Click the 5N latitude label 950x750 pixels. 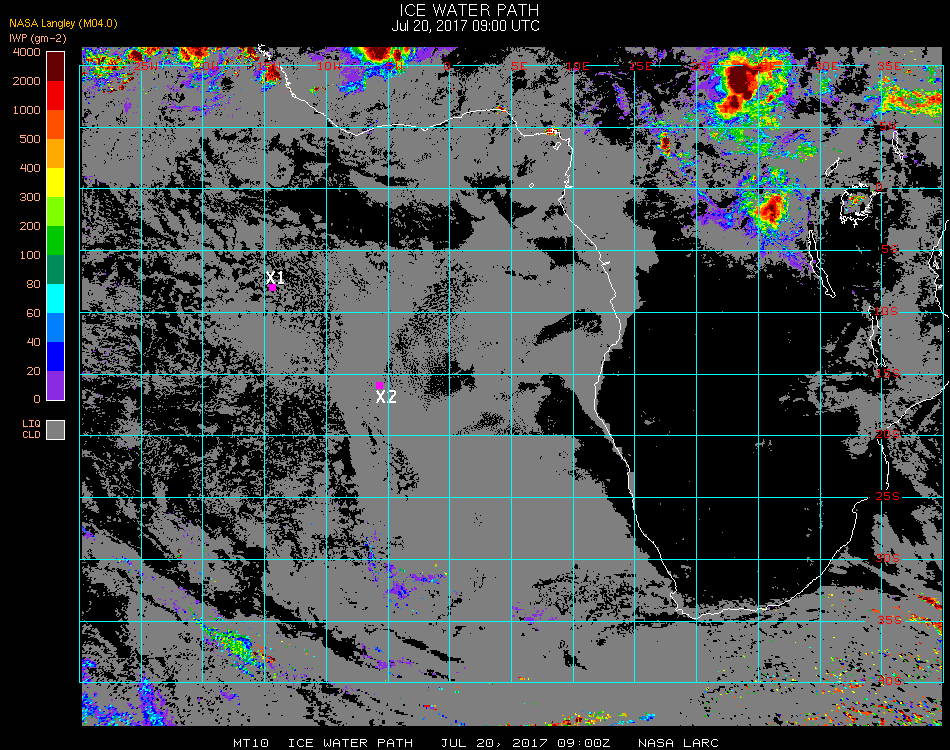pyautogui.click(x=888, y=126)
